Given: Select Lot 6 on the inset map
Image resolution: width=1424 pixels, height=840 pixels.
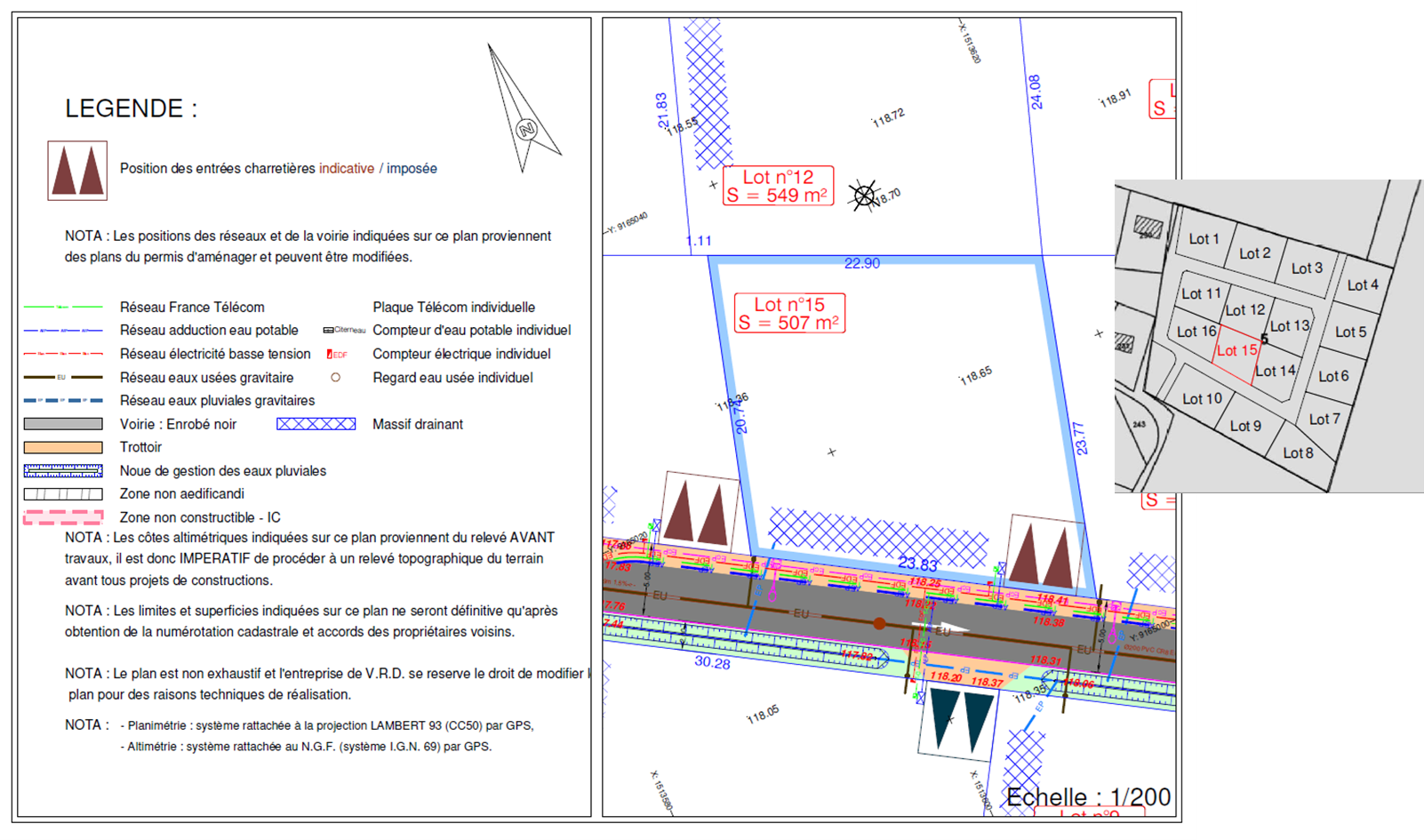Looking at the screenshot, I should click(1333, 377).
